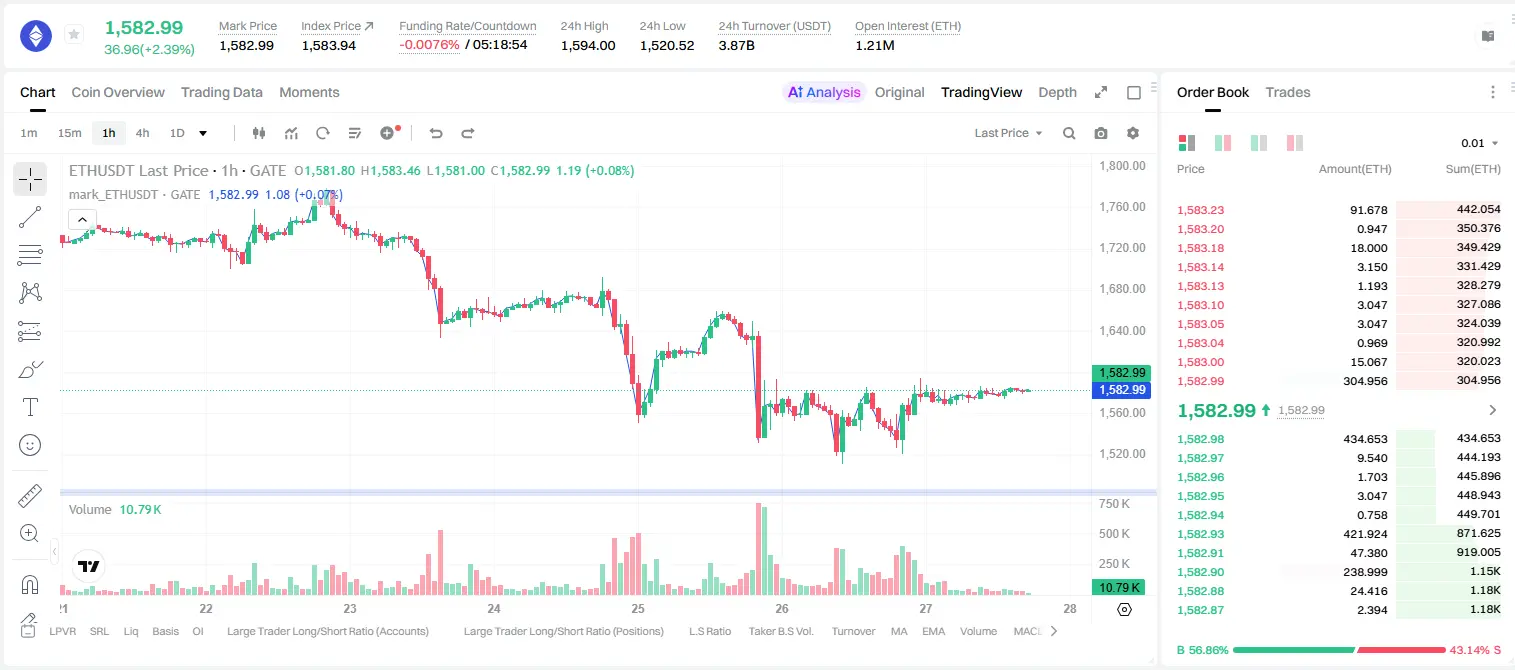Screen dimensions: 1515x670
Task: Open the Last Price dropdown
Action: click(1008, 133)
